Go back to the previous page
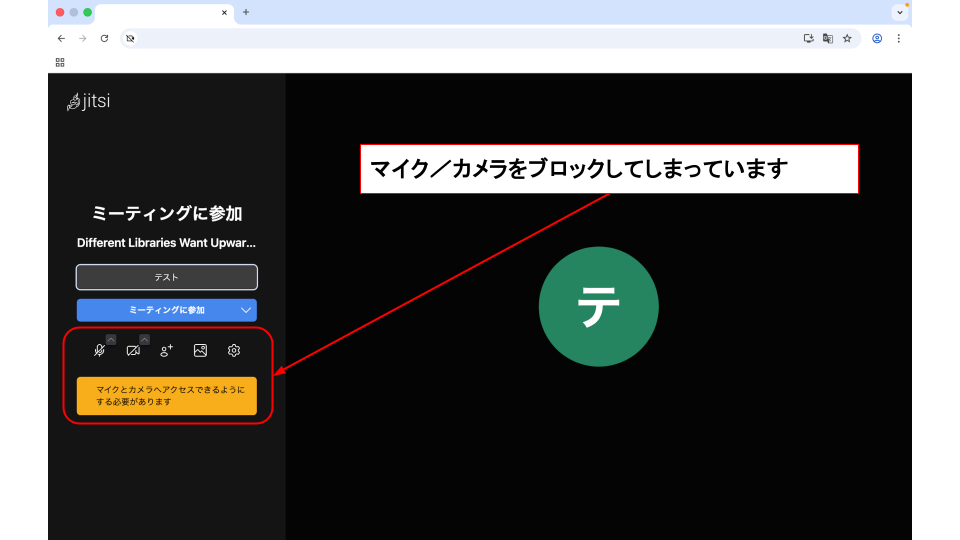 61,38
